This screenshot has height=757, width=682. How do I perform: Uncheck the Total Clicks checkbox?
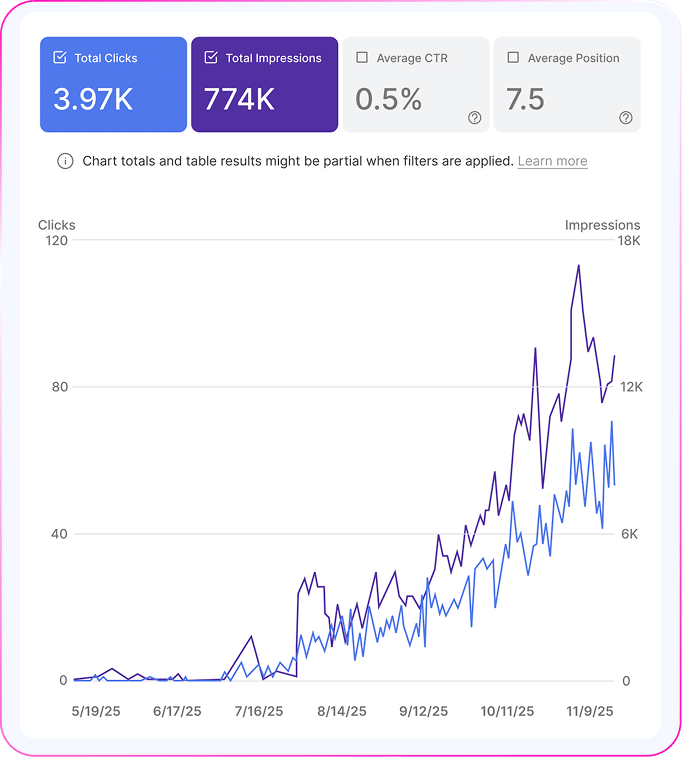(60, 58)
